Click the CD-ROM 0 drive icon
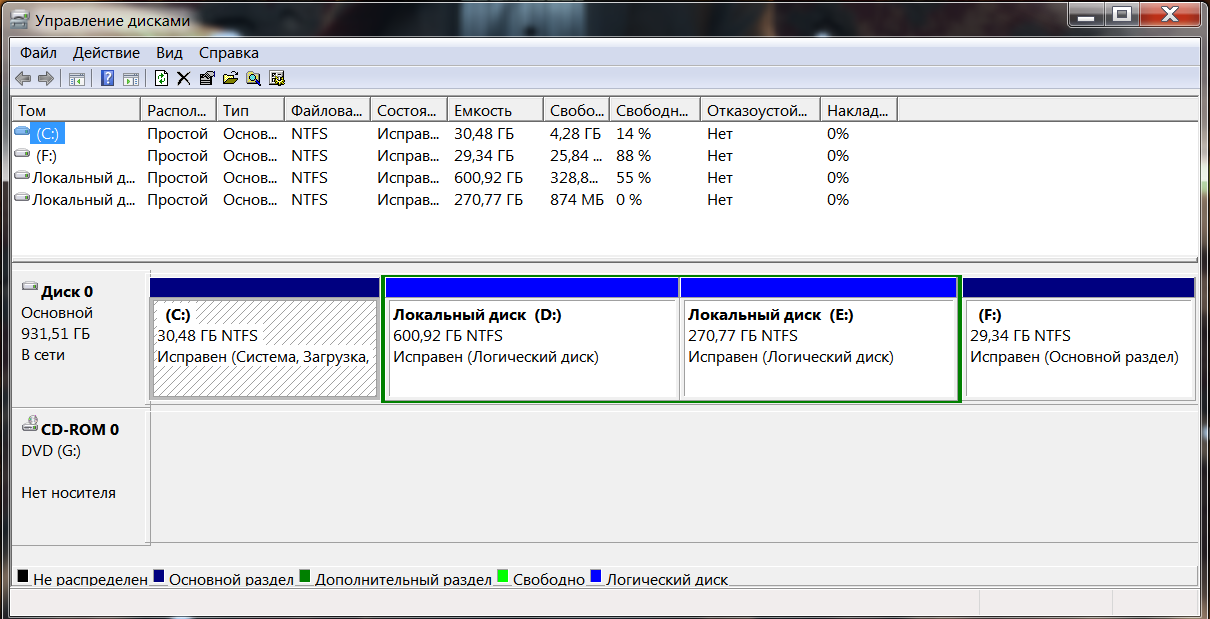1210x619 pixels. coord(30,425)
